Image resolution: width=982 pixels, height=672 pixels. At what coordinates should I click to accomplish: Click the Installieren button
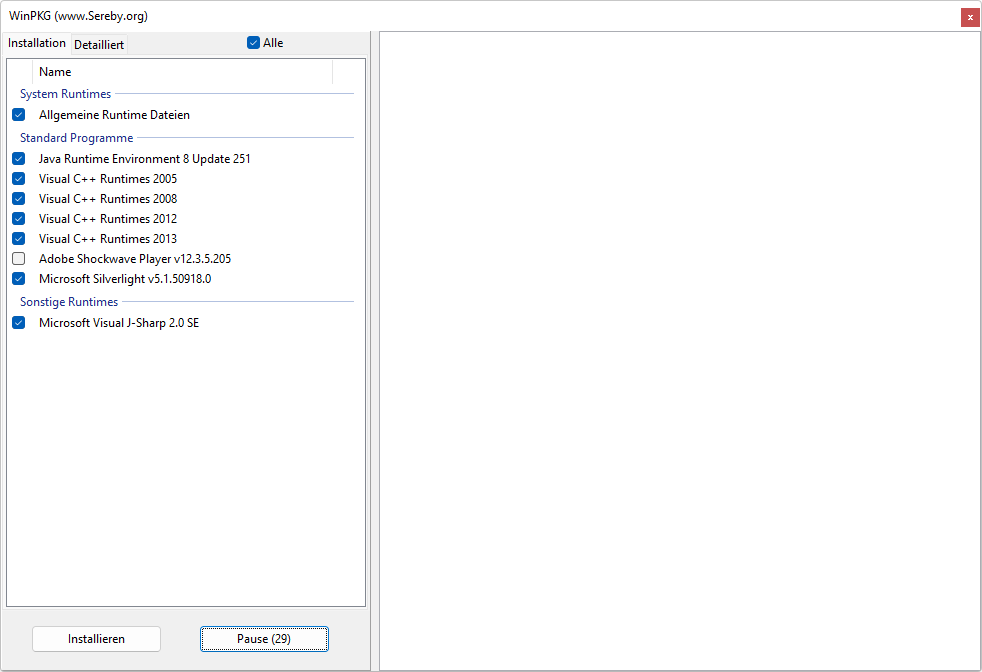point(96,639)
